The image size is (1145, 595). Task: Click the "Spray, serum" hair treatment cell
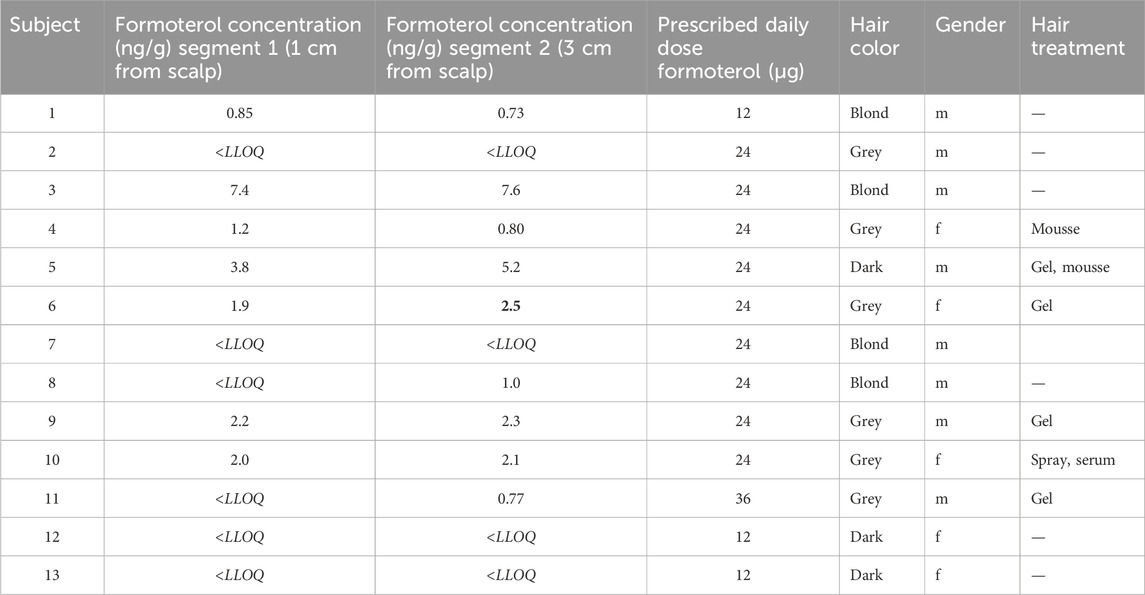pyautogui.click(x=1070, y=460)
